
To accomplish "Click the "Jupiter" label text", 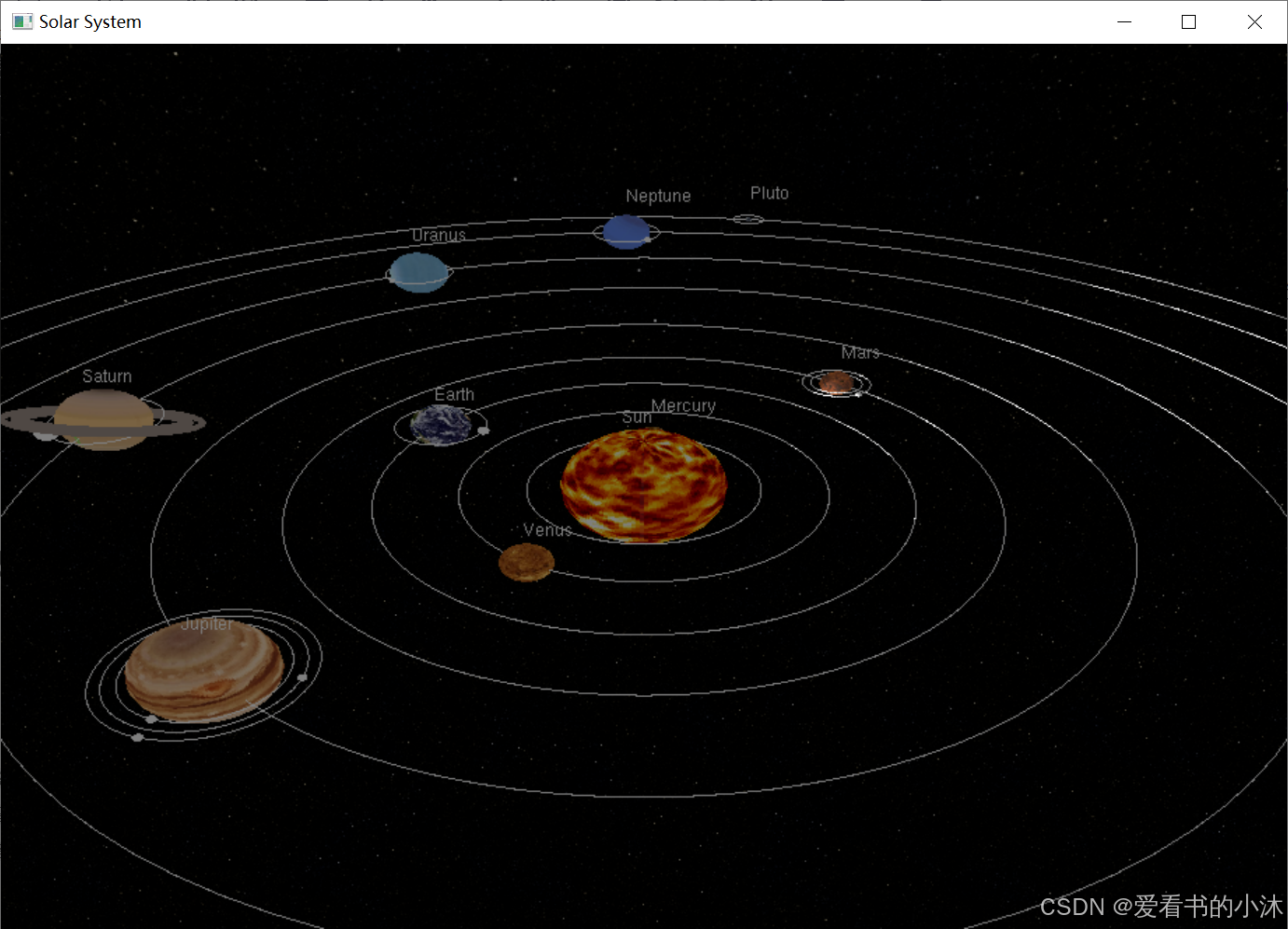I will click(207, 623).
